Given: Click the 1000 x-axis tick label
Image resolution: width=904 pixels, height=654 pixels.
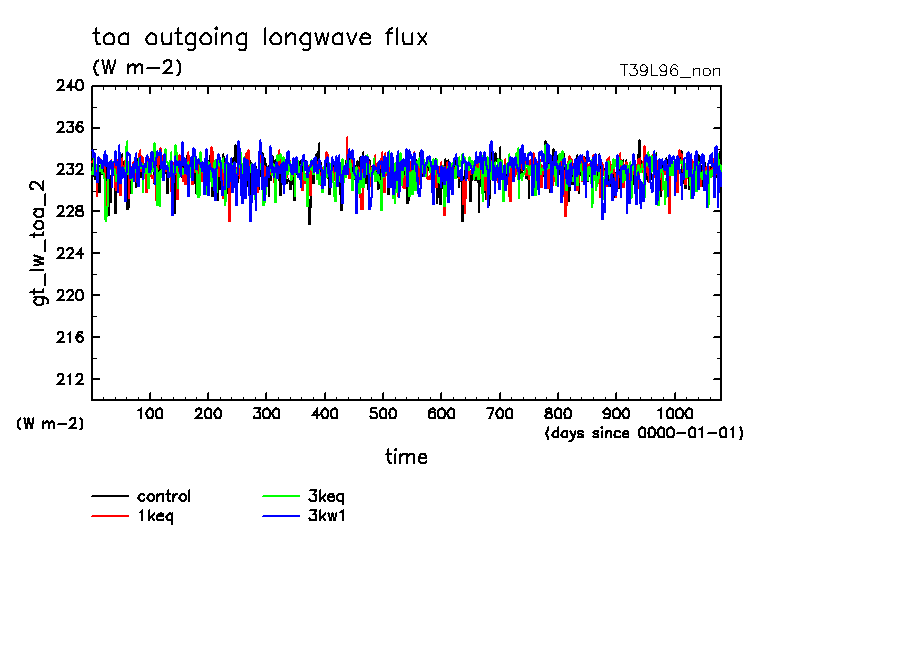Looking at the screenshot, I should coord(674,413).
